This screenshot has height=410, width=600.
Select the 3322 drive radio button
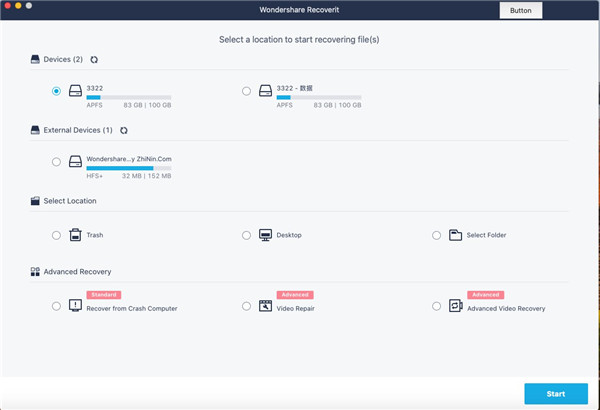click(x=56, y=91)
